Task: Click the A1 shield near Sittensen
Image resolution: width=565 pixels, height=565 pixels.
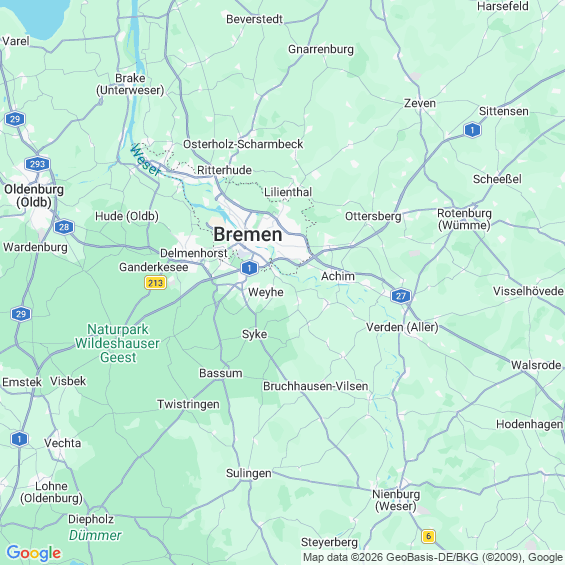Action: pos(472,130)
